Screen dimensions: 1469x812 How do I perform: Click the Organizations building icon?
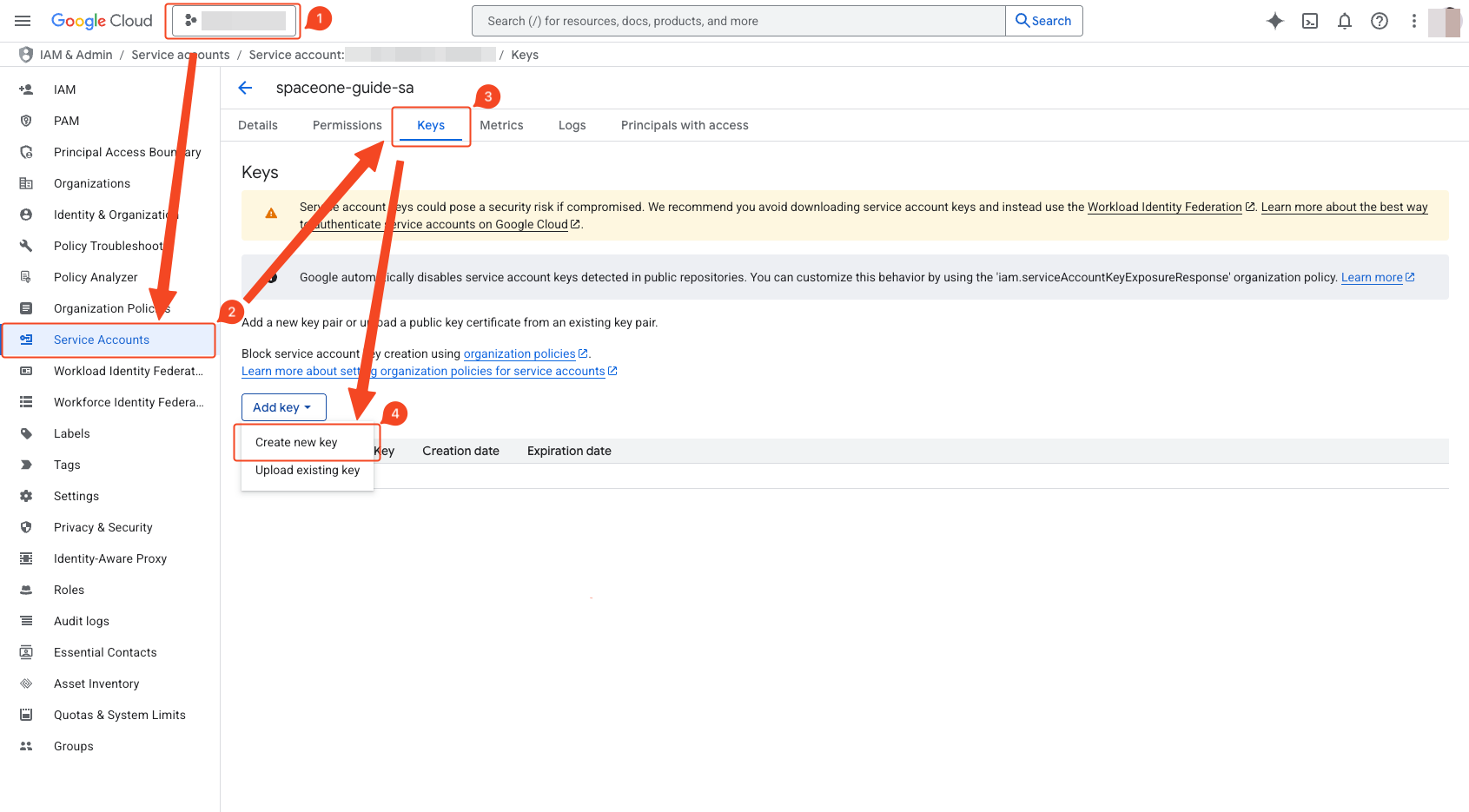pos(26,183)
